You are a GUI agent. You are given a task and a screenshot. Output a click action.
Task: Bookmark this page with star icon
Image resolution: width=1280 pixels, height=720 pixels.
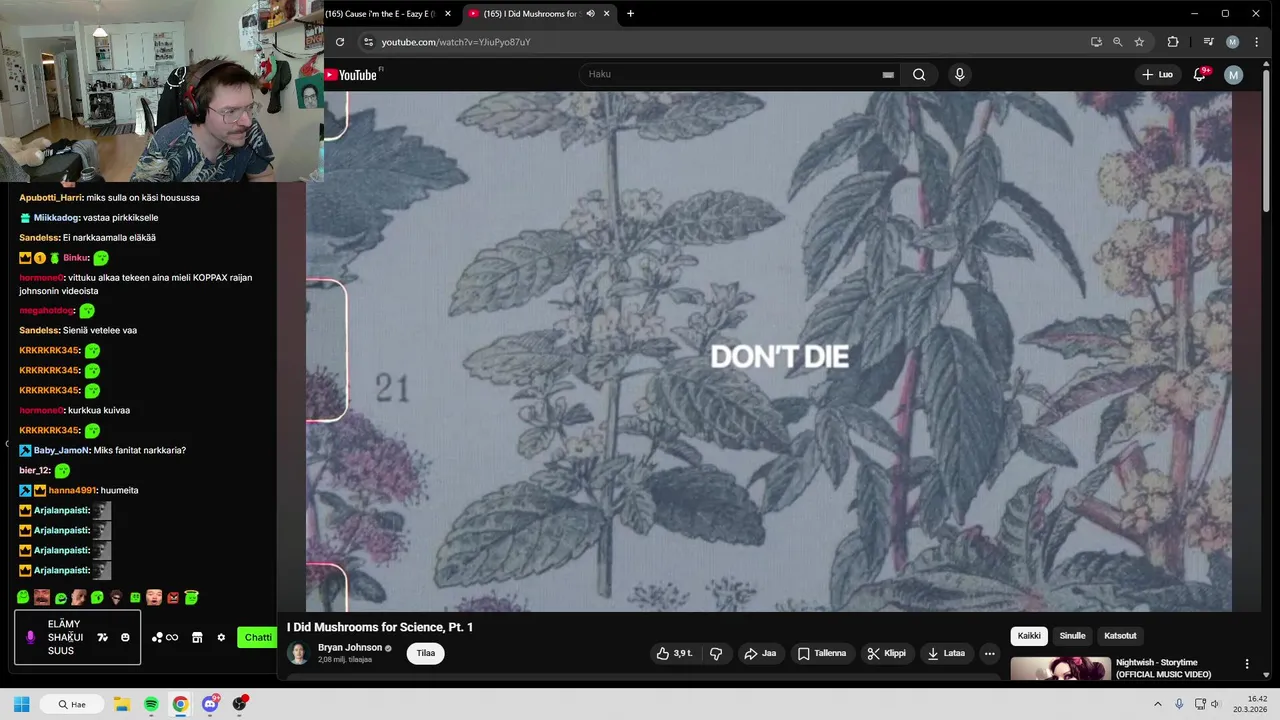1139,42
